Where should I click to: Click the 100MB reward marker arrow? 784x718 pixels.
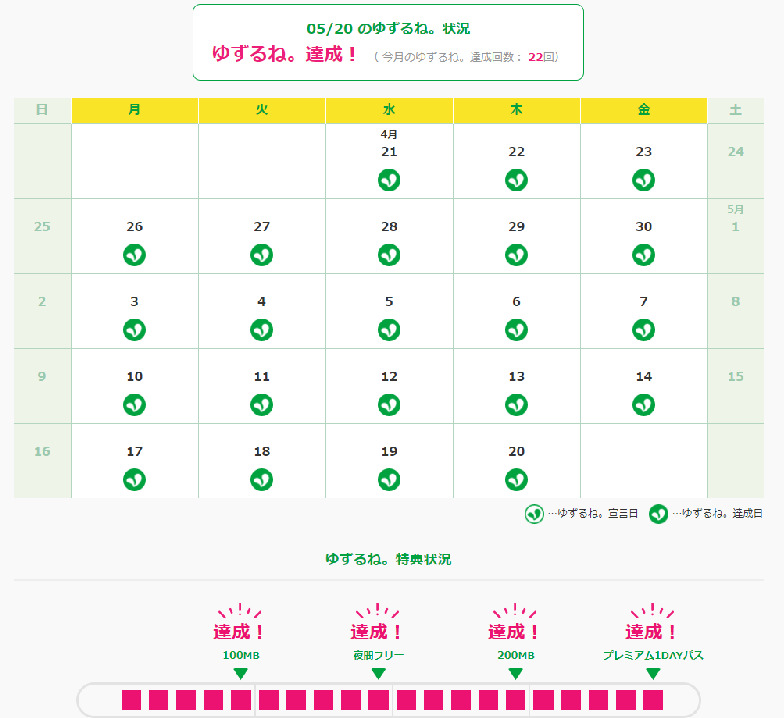pyautogui.click(x=240, y=673)
